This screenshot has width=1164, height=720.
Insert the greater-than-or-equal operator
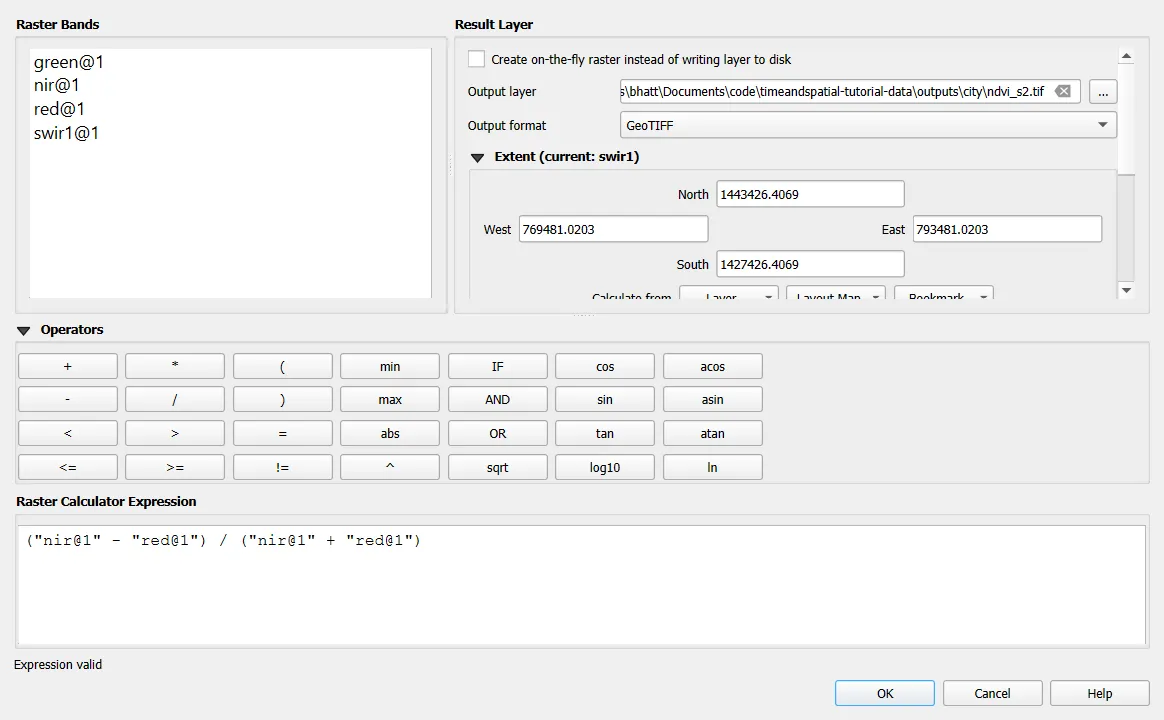pyautogui.click(x=174, y=467)
